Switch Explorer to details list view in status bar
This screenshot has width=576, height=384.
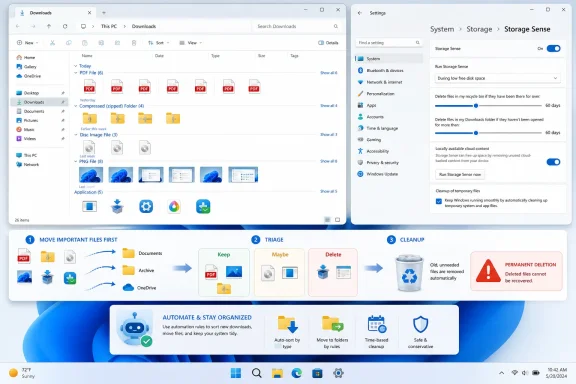pyautogui.click(x=327, y=220)
